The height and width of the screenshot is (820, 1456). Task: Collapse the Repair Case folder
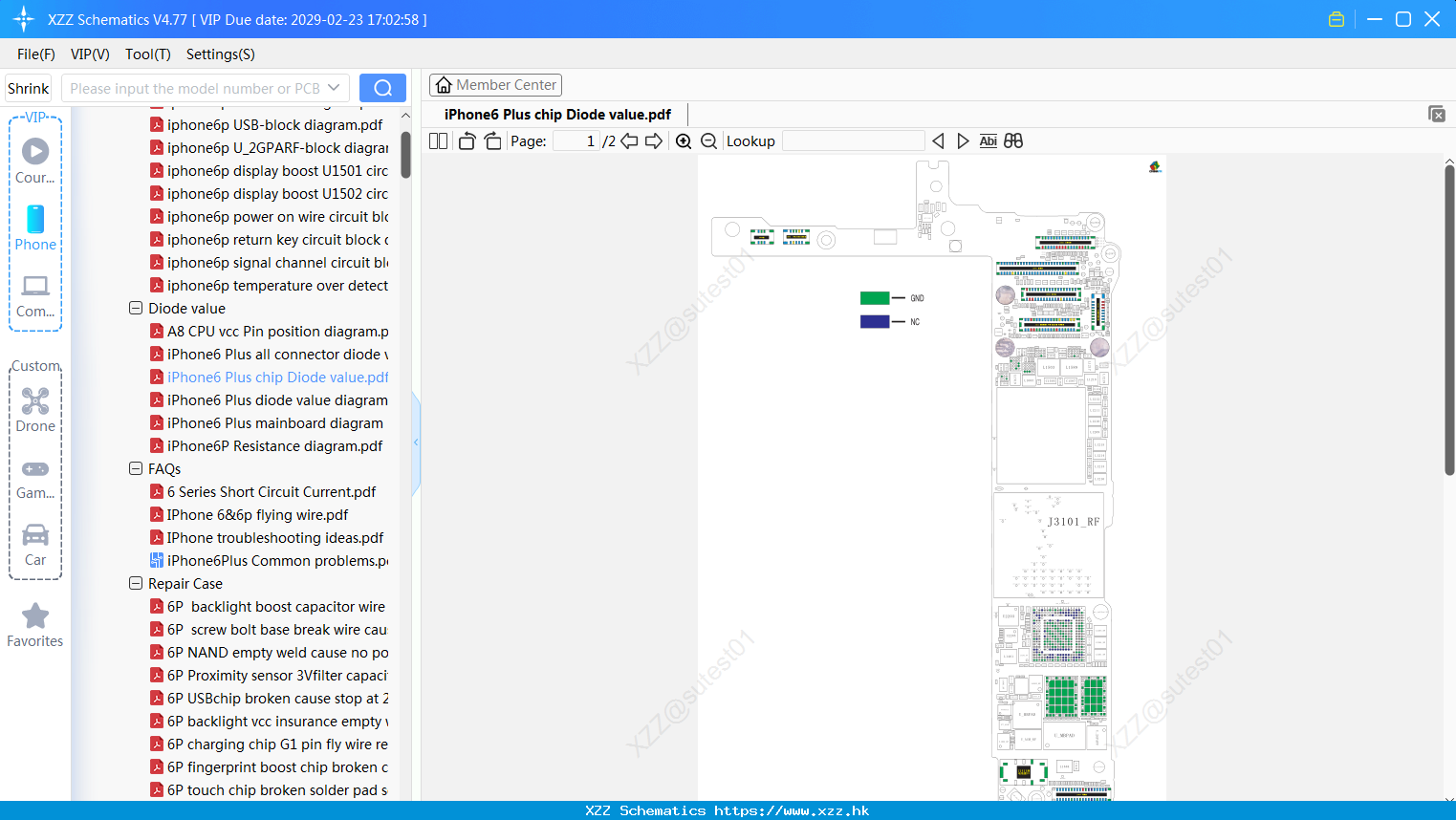coord(136,583)
